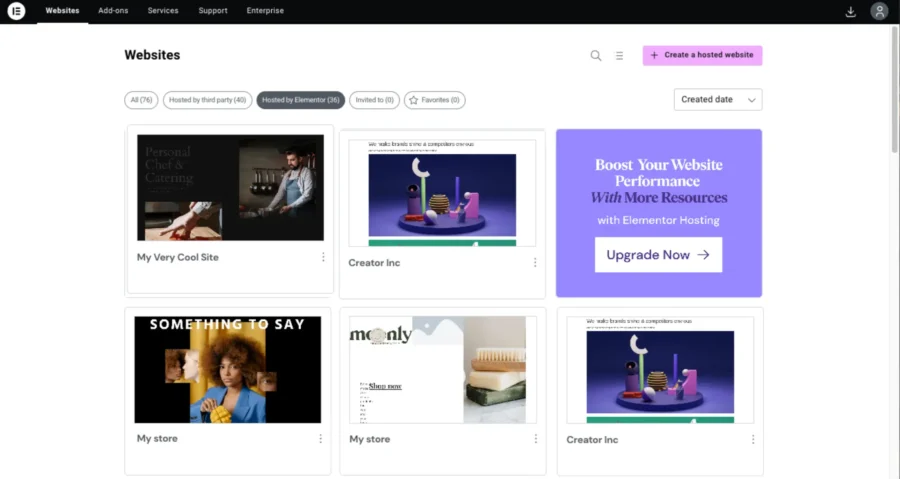This screenshot has height=479, width=900.
Task: Click the Websites page heading
Action: (152, 55)
